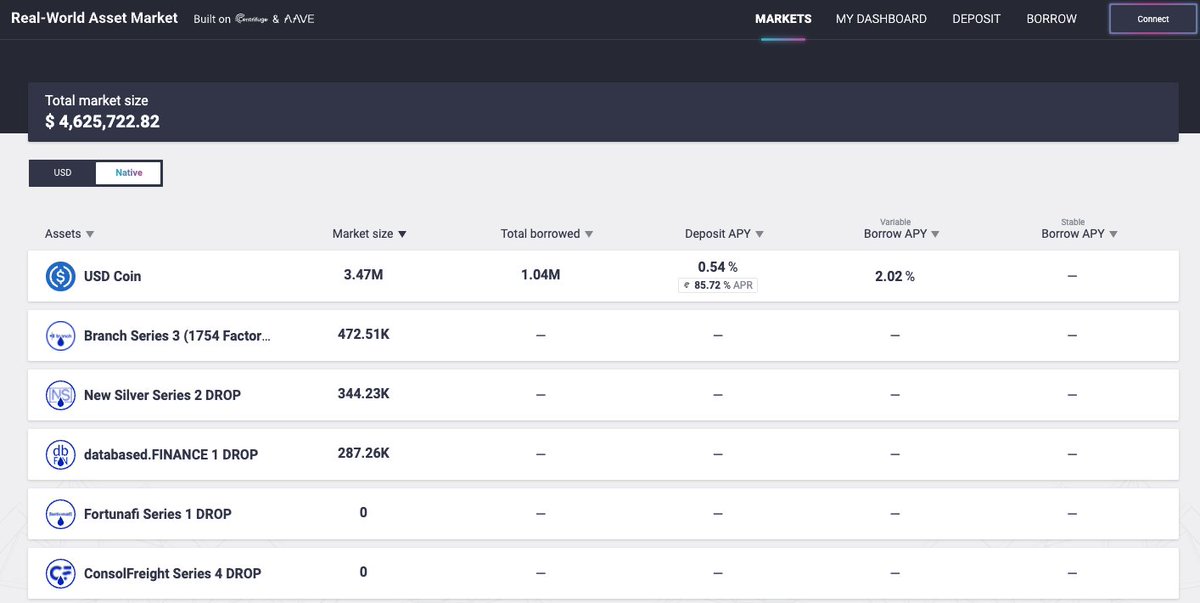Viewport: 1200px width, 603px height.
Task: Sort by Variable Borrow APY arrow
Action: click(x=936, y=234)
